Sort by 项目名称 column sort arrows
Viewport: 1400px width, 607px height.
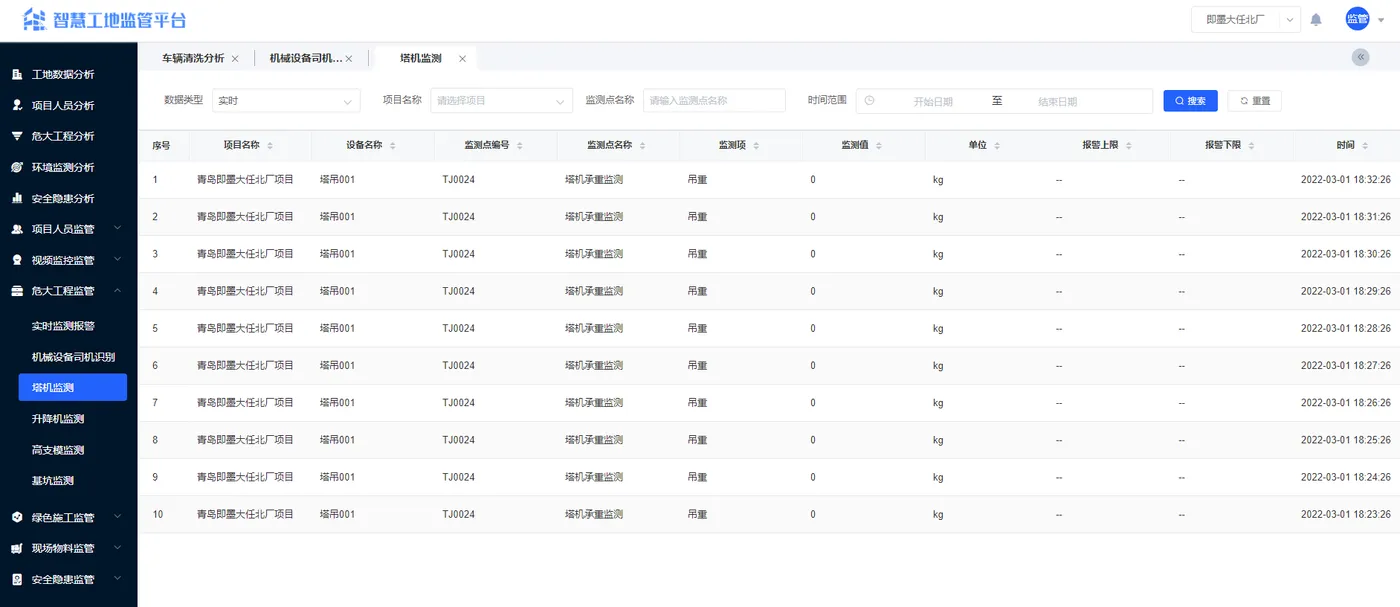click(x=270, y=146)
